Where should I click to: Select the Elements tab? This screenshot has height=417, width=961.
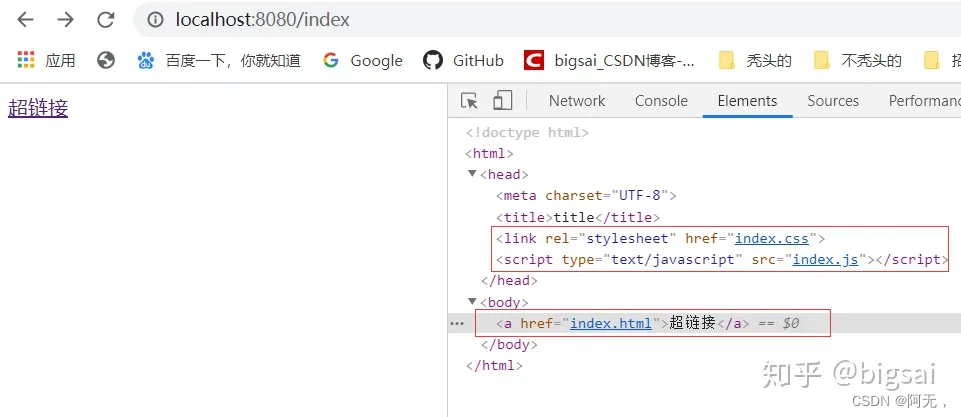click(747, 101)
